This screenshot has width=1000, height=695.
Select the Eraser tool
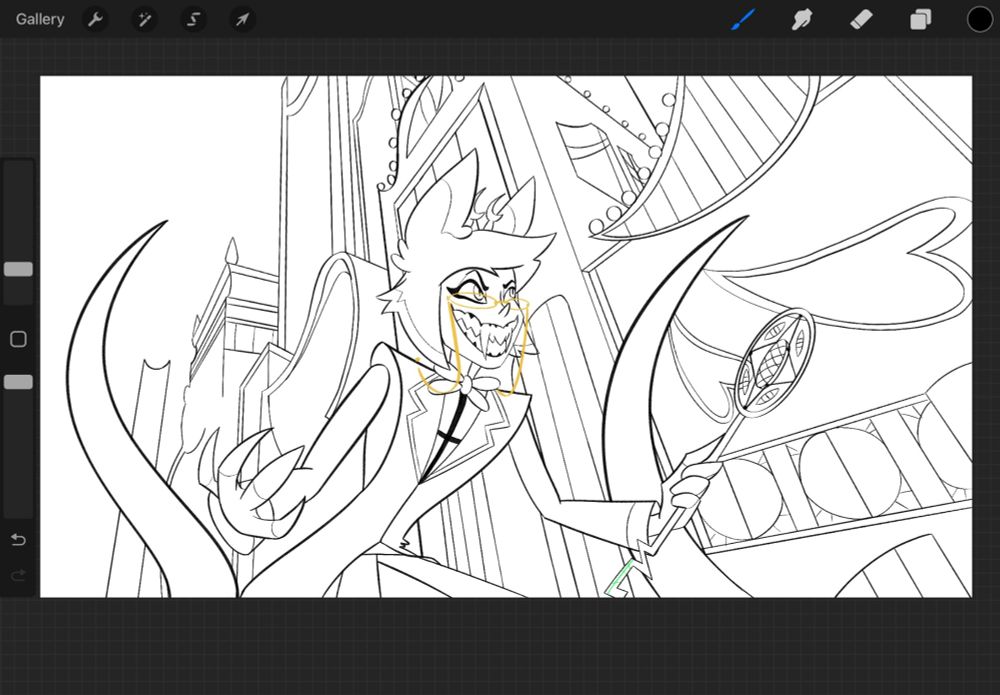(x=861, y=20)
